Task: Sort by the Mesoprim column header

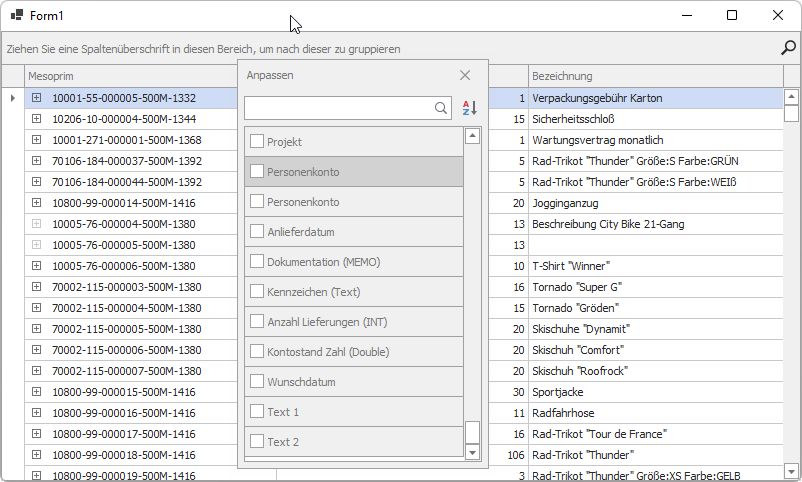Action: pos(131,76)
